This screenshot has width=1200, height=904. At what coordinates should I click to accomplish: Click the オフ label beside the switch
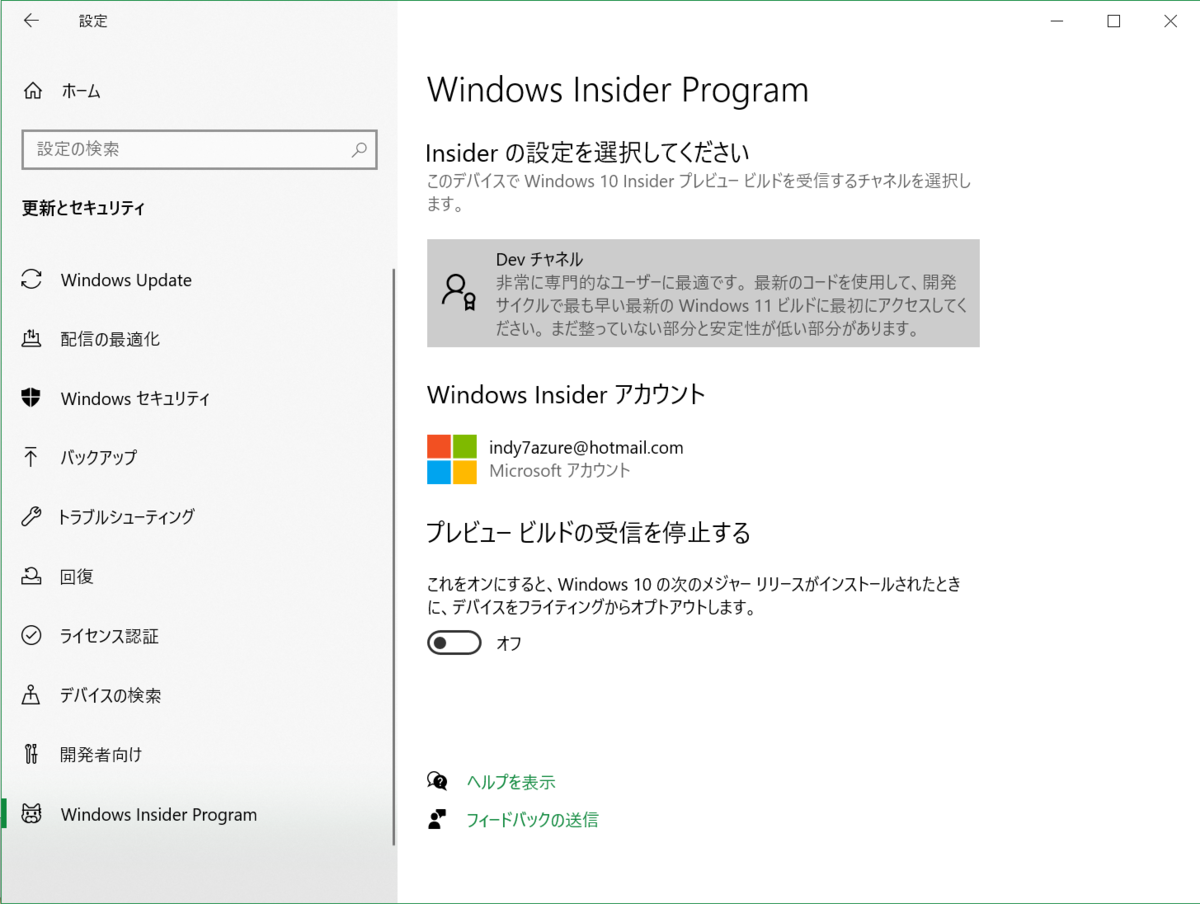click(509, 643)
